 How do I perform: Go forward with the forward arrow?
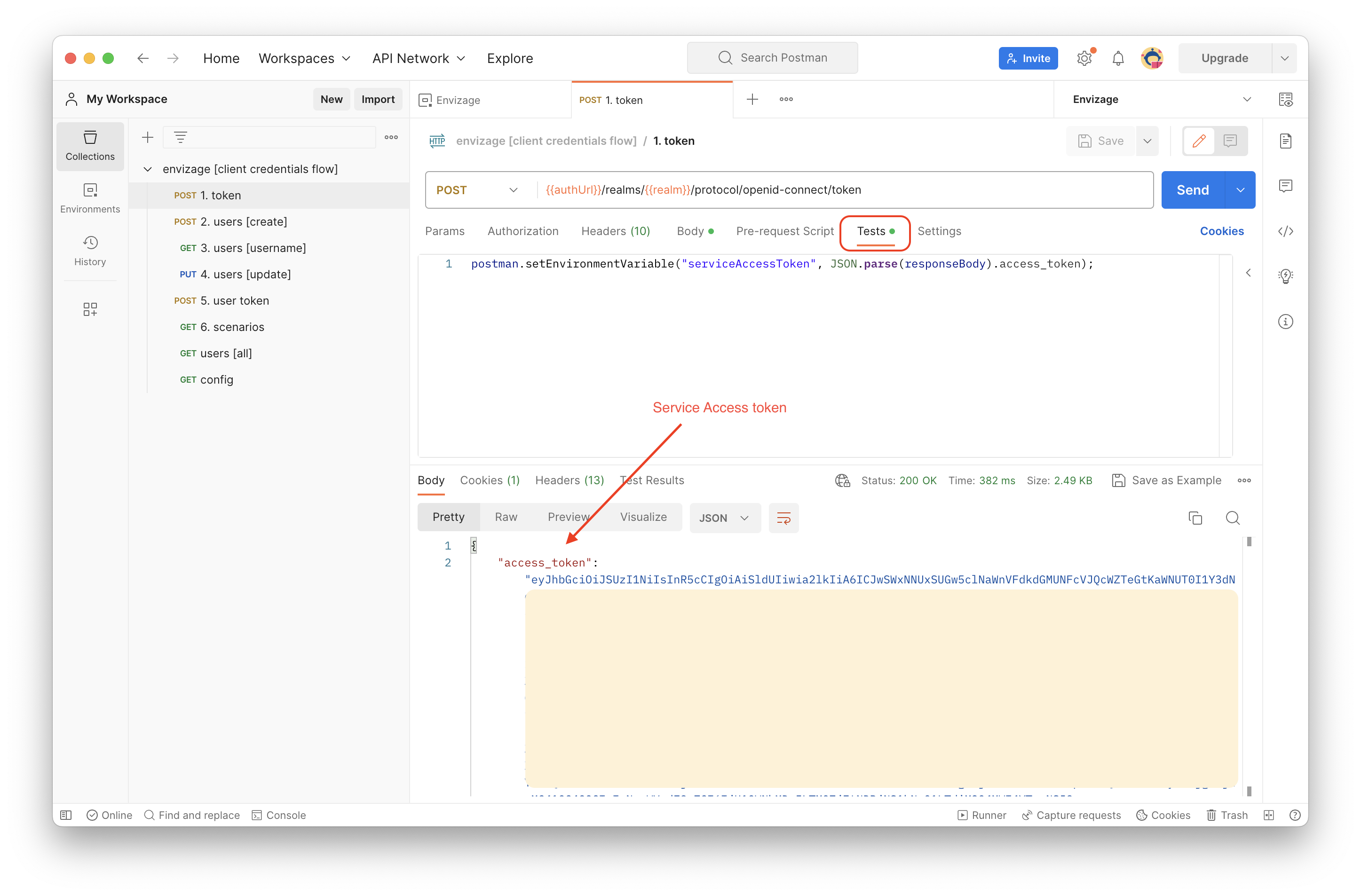pyautogui.click(x=173, y=58)
